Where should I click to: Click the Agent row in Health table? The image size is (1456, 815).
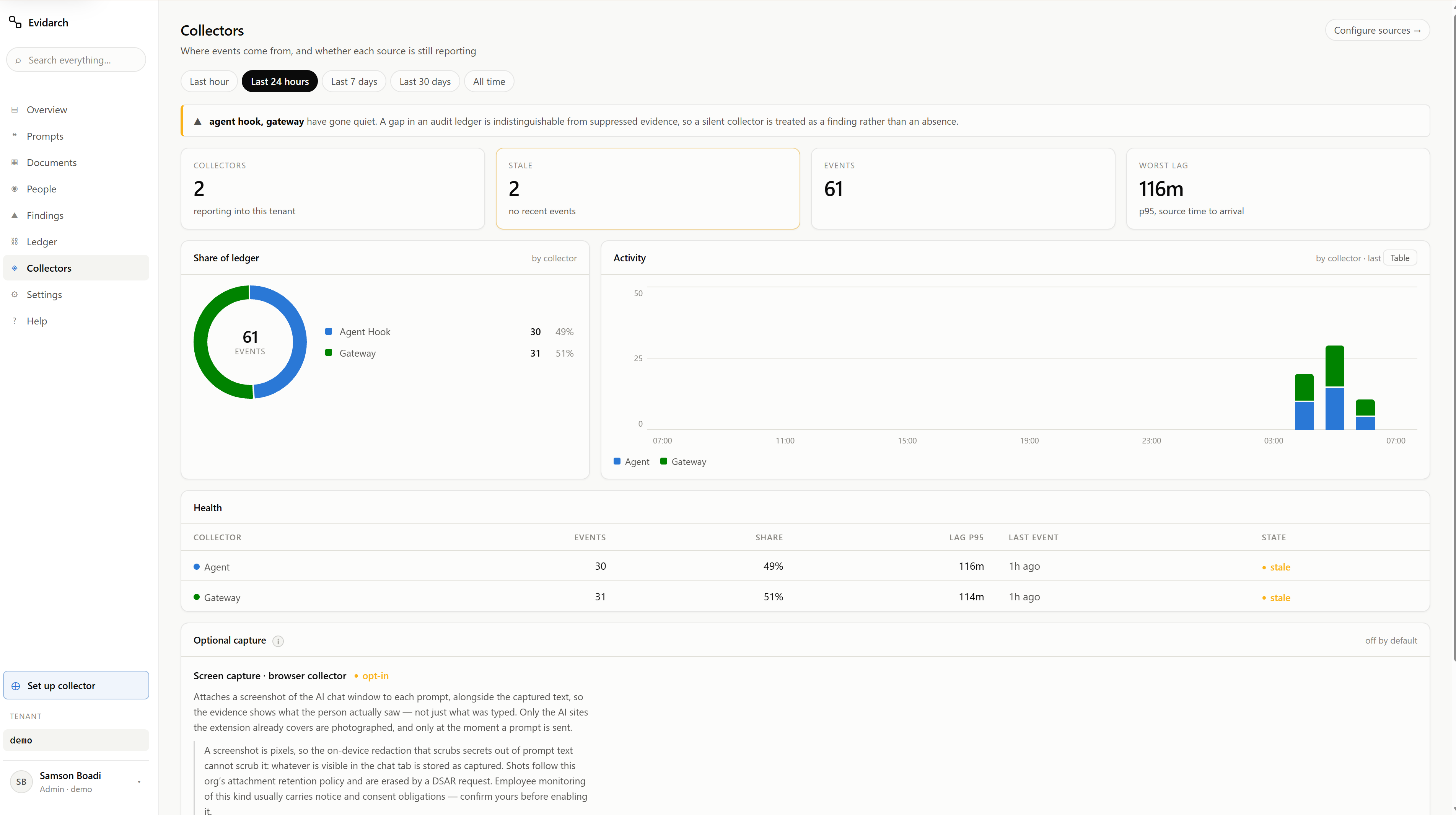(805, 566)
